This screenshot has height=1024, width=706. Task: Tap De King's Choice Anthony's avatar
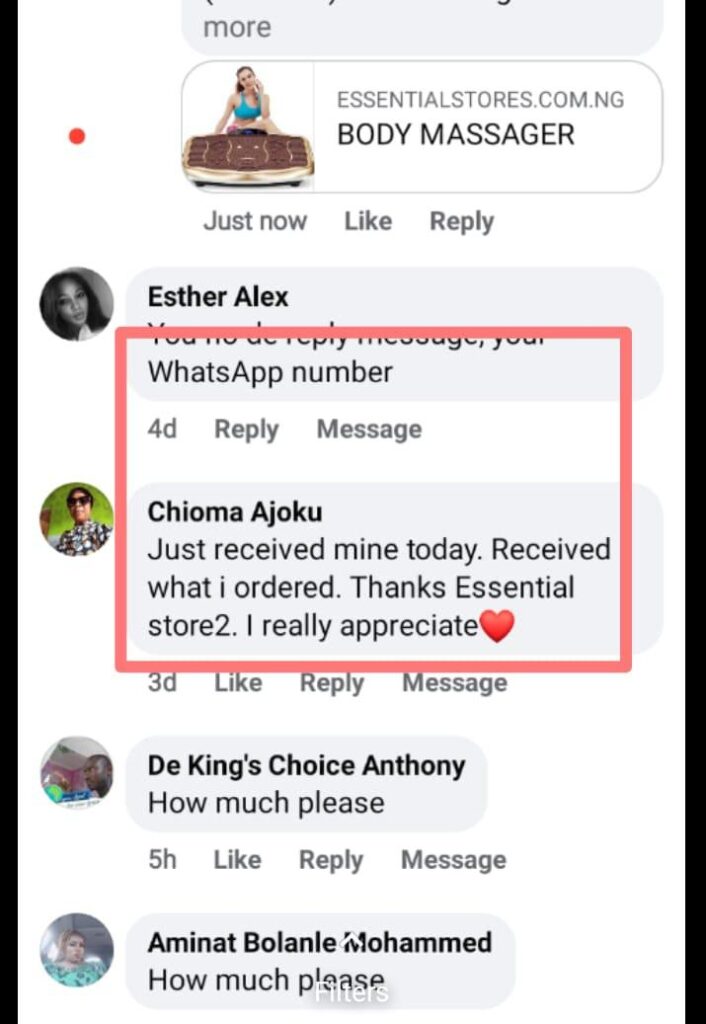[x=76, y=773]
